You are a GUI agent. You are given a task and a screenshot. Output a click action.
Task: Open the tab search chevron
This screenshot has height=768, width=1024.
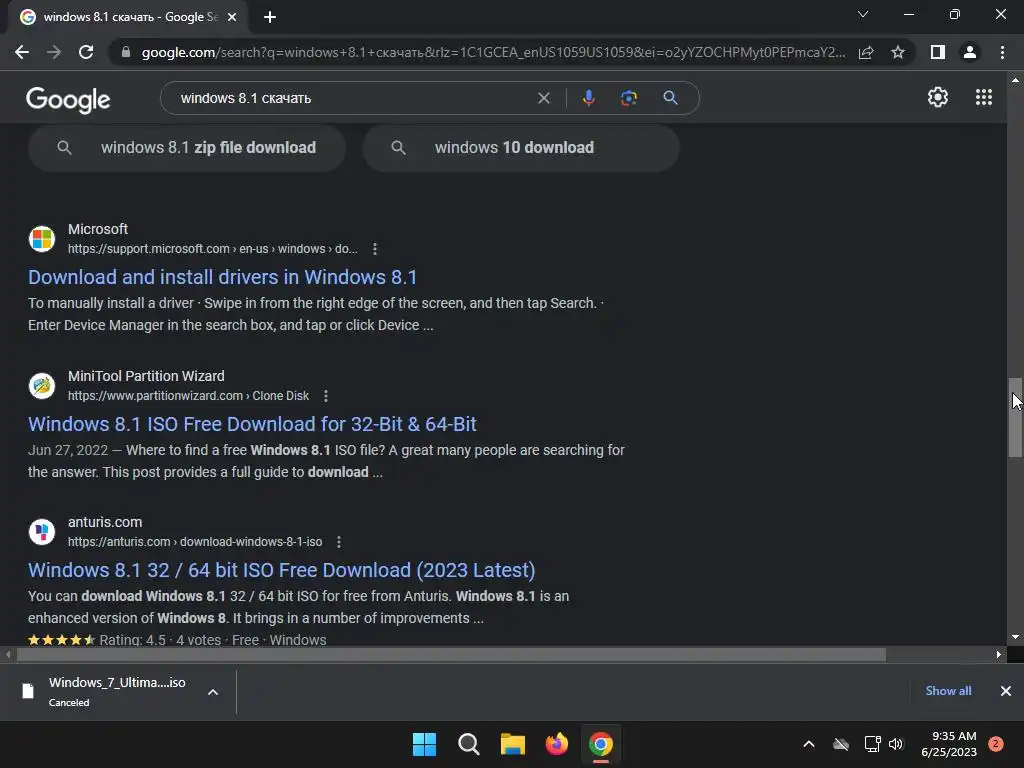point(863,14)
